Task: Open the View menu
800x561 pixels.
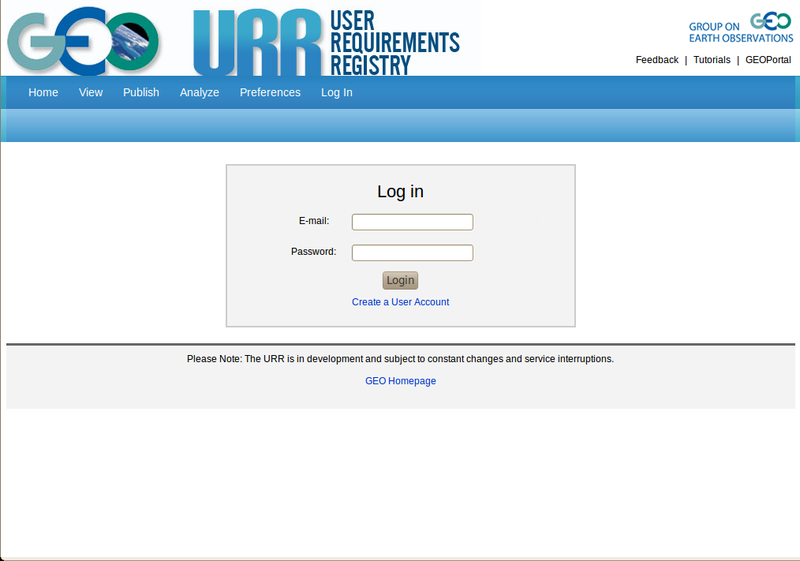Action: (x=91, y=92)
